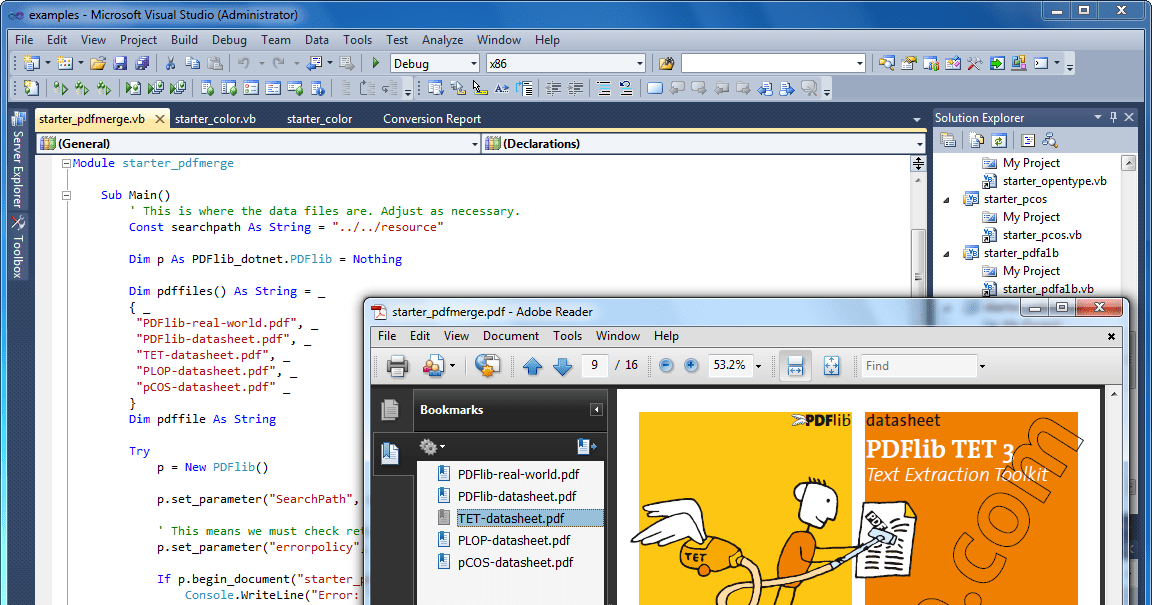Switch to the Conversion Report tab

[432, 118]
